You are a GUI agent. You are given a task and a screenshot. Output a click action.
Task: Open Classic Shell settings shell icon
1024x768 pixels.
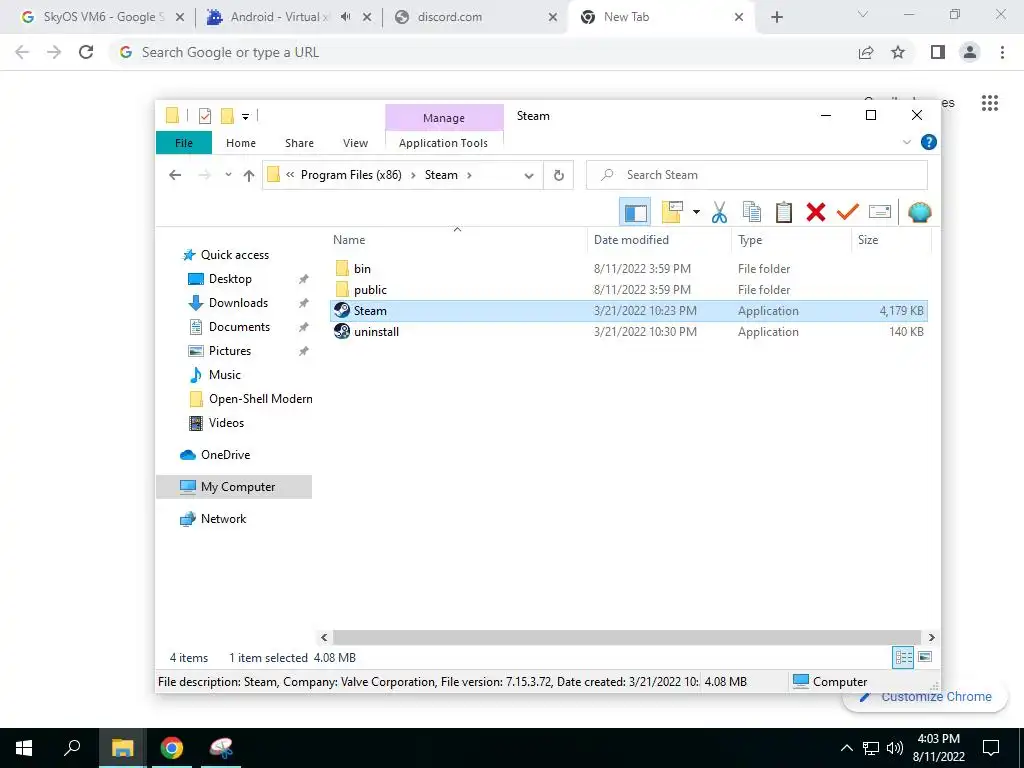pyautogui.click(x=920, y=212)
